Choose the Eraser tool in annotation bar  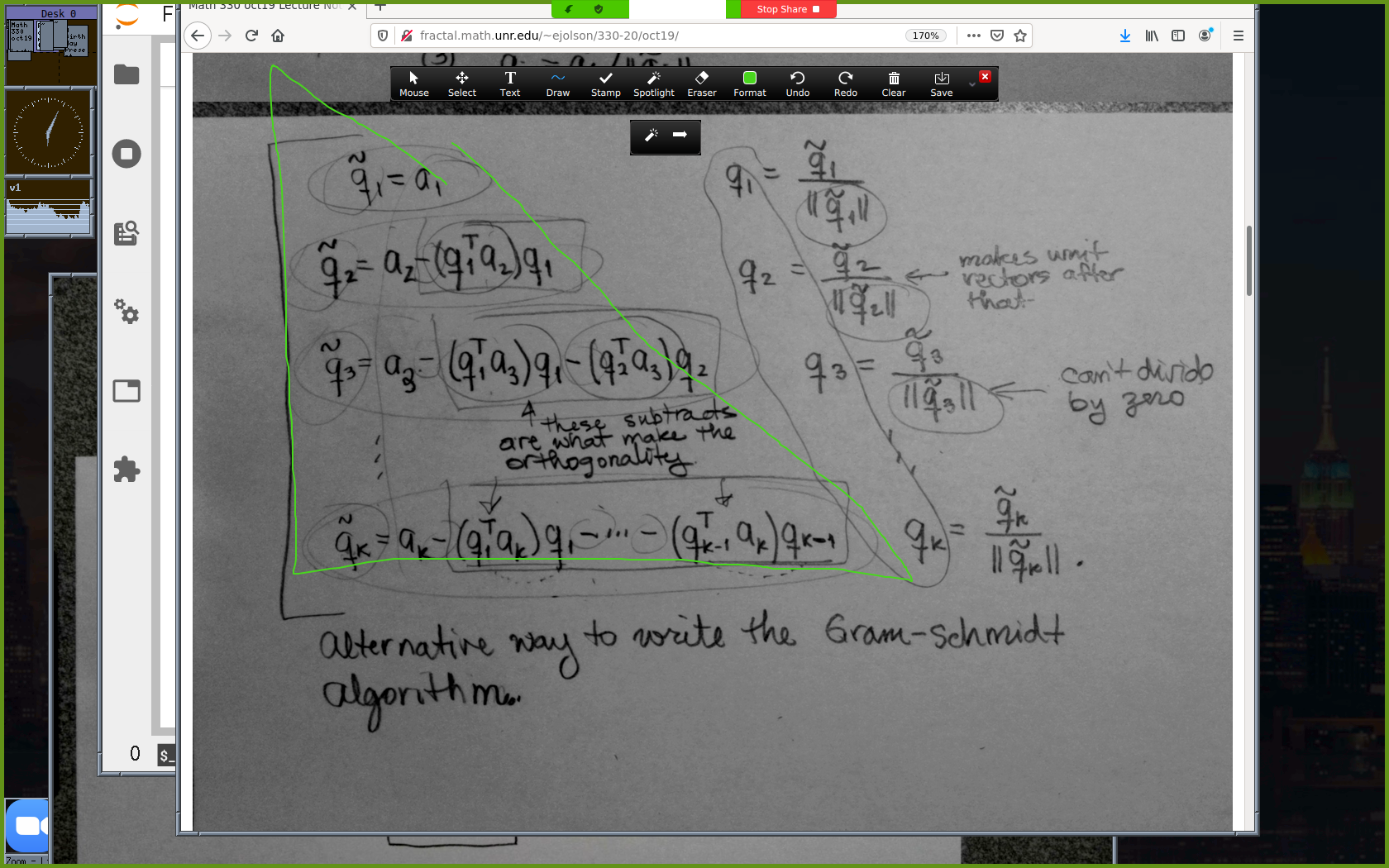click(701, 83)
